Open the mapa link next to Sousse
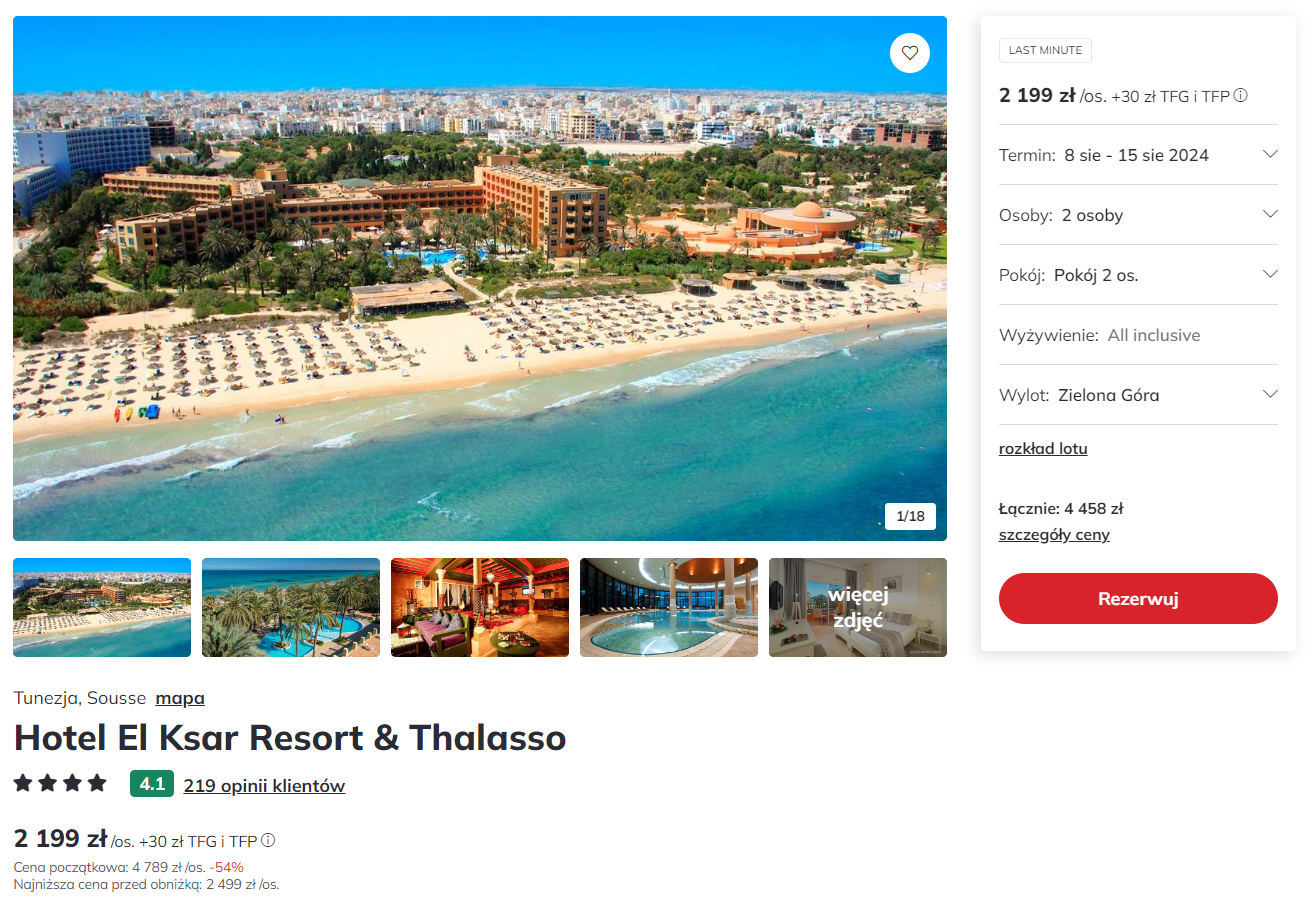Image resolution: width=1314 pixels, height=905 pixels. click(x=180, y=698)
